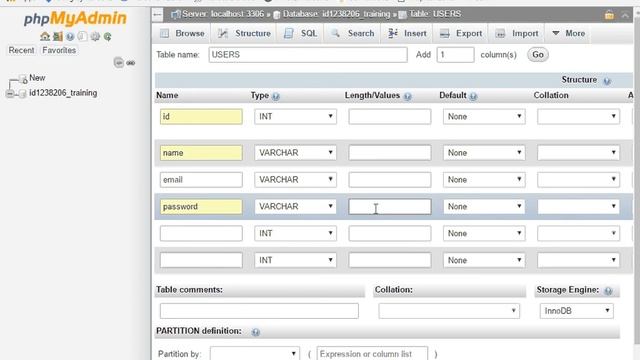Click Table: USERS breadcrumb link
The height and width of the screenshot is (360, 640).
point(435,14)
